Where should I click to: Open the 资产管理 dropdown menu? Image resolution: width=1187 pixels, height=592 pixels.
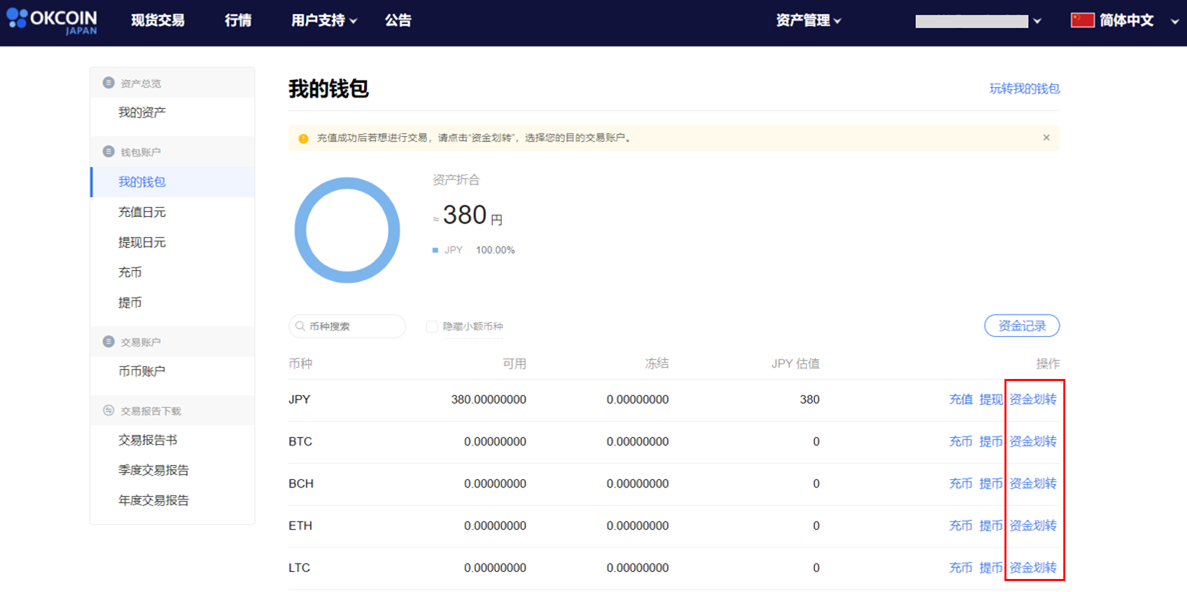tap(808, 21)
